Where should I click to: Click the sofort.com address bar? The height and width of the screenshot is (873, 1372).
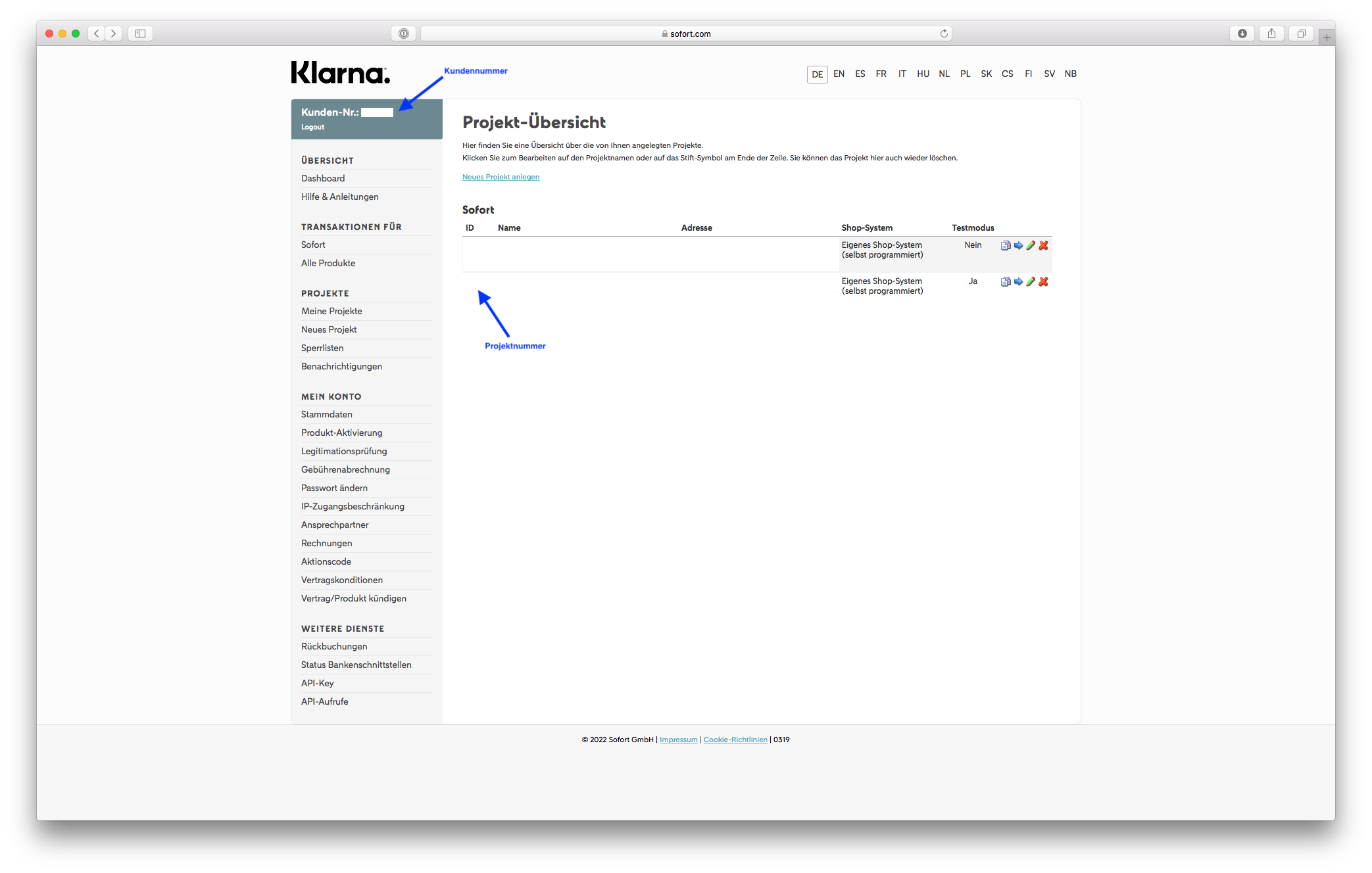[x=686, y=34]
